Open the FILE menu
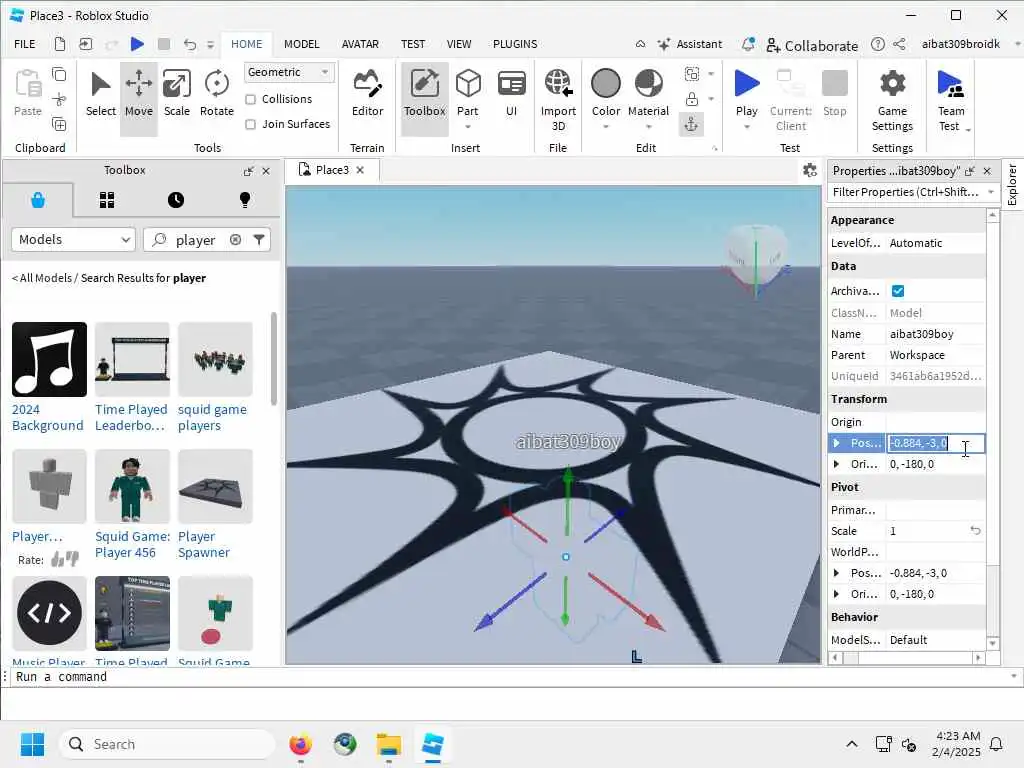 tap(25, 44)
